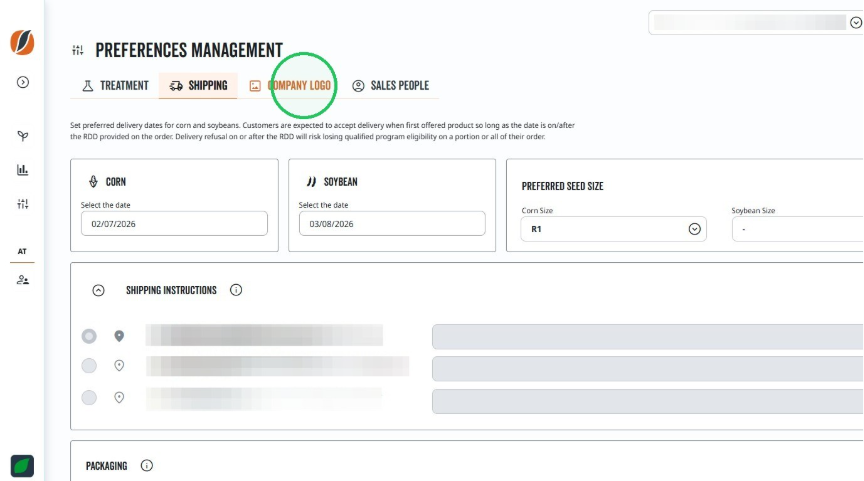The height and width of the screenshot is (481, 864).
Task: Select the sliders preferences icon in sidebar
Action: click(23, 204)
